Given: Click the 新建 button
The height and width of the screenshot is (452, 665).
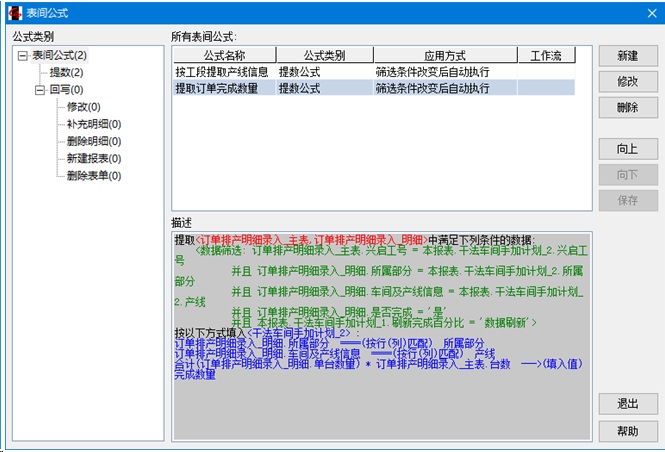Looking at the screenshot, I should point(627,55).
